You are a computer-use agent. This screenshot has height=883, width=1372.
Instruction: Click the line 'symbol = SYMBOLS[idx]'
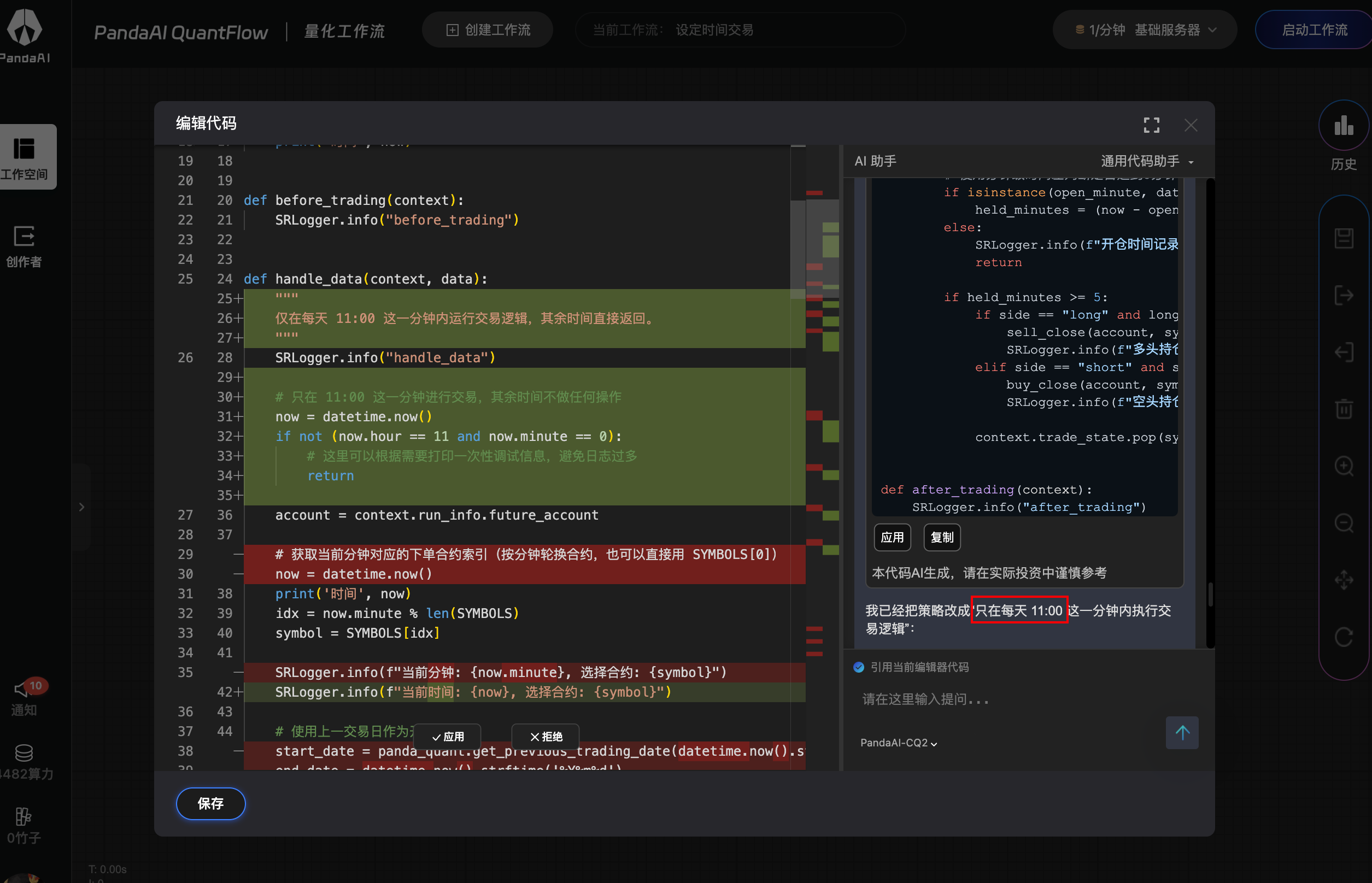pyautogui.click(x=357, y=632)
